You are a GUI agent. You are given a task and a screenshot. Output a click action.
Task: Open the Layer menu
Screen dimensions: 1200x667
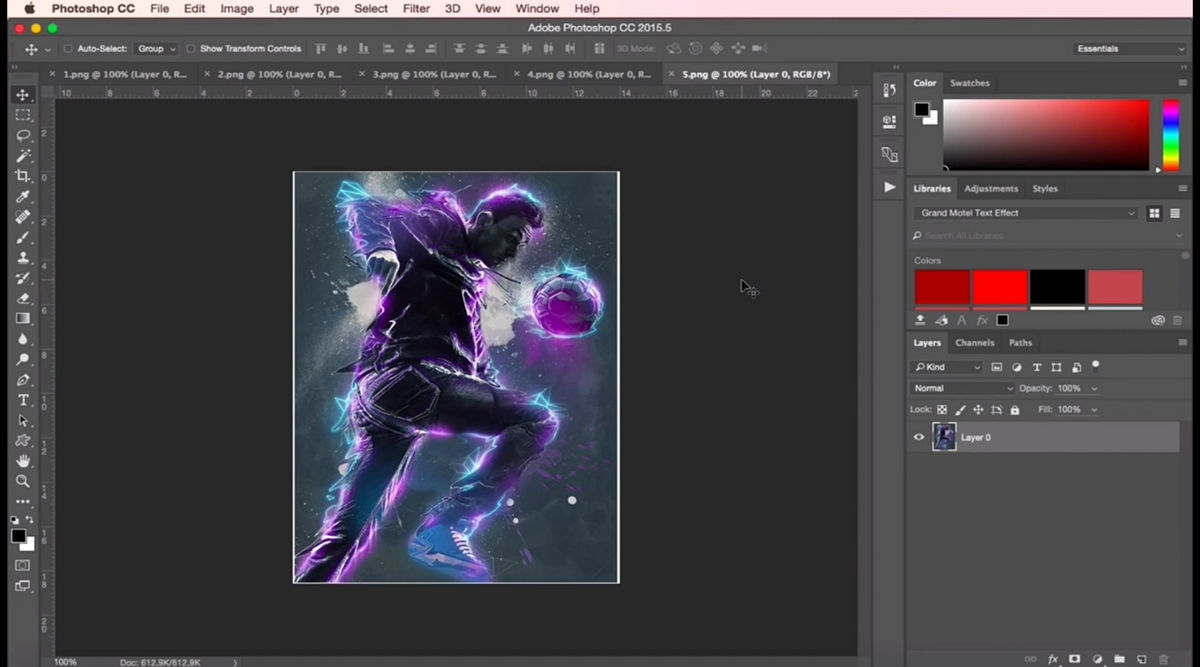(x=284, y=9)
